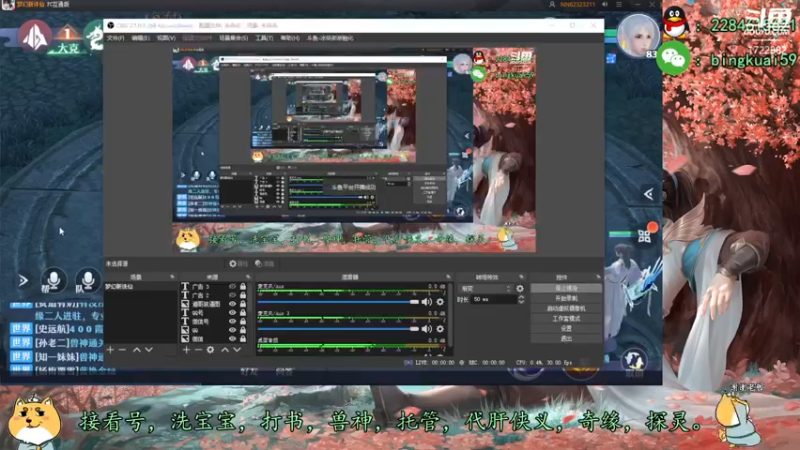800x450 pixels.
Task: Open the 文件(F) menu in OBS
Action: pyautogui.click(x=115, y=38)
